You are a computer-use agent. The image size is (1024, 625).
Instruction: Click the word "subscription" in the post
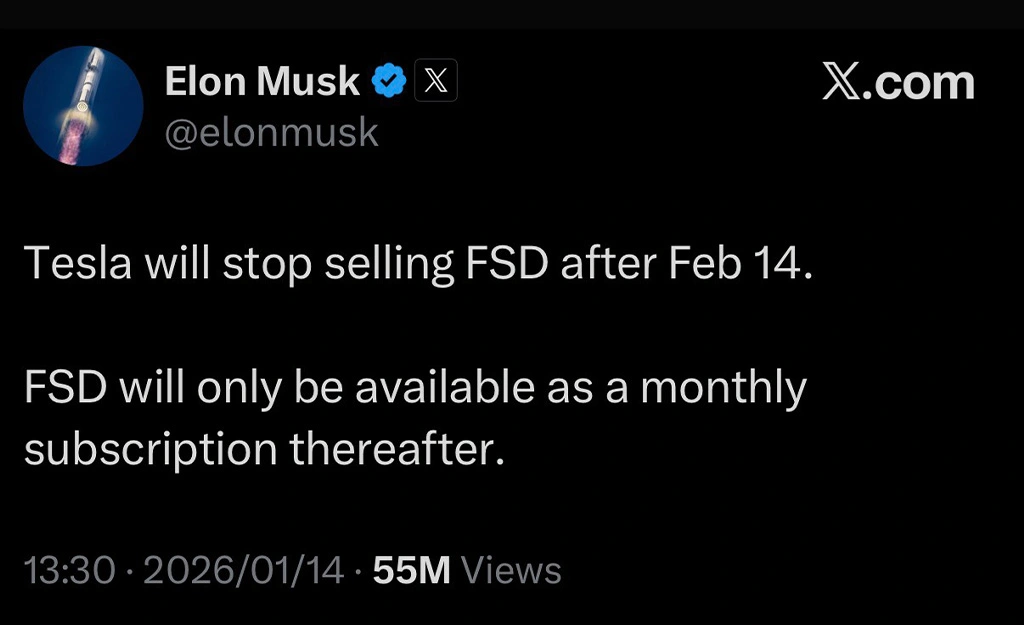pos(150,448)
